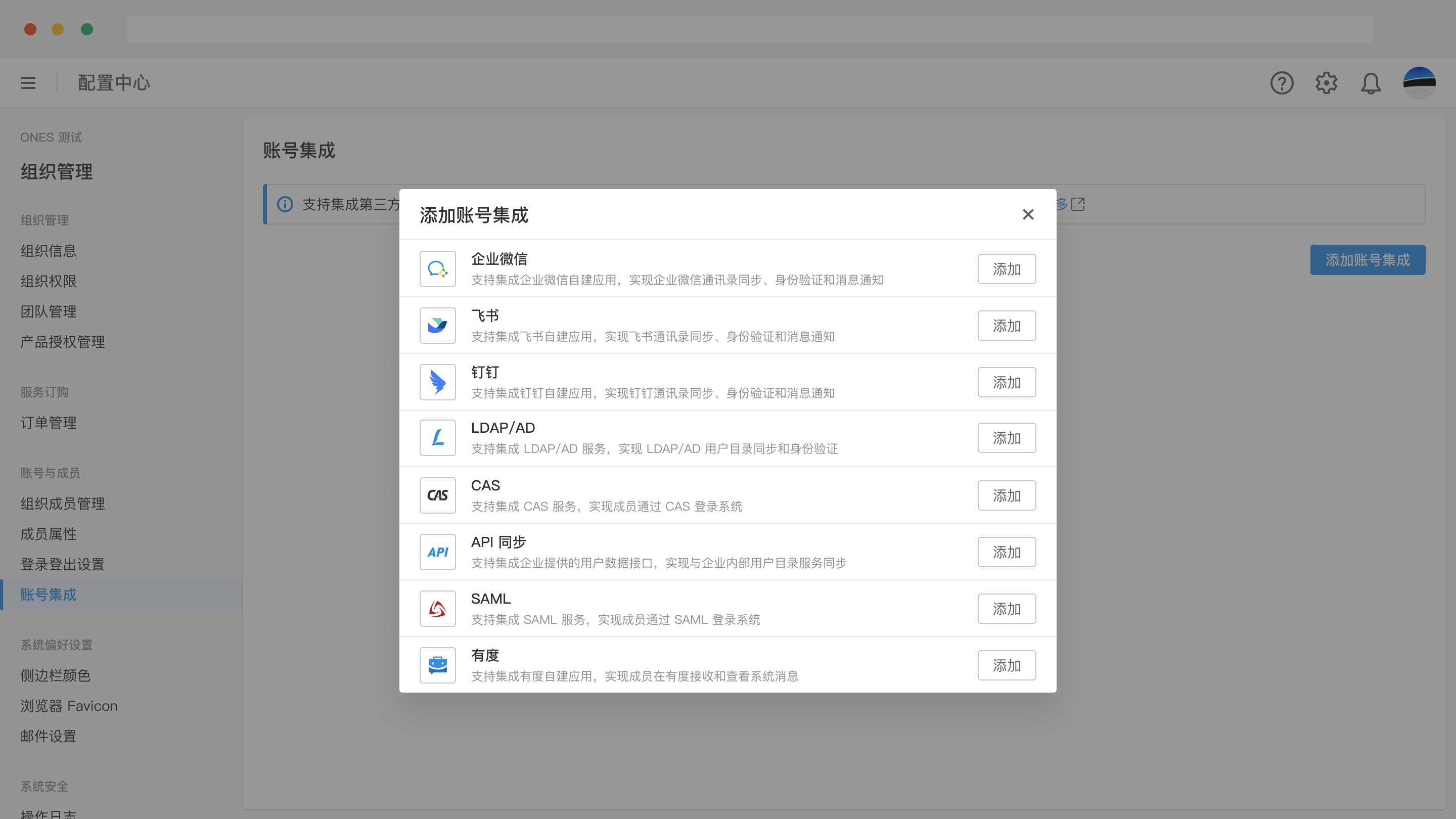Click the 有度 briefcase icon

pyautogui.click(x=437, y=665)
